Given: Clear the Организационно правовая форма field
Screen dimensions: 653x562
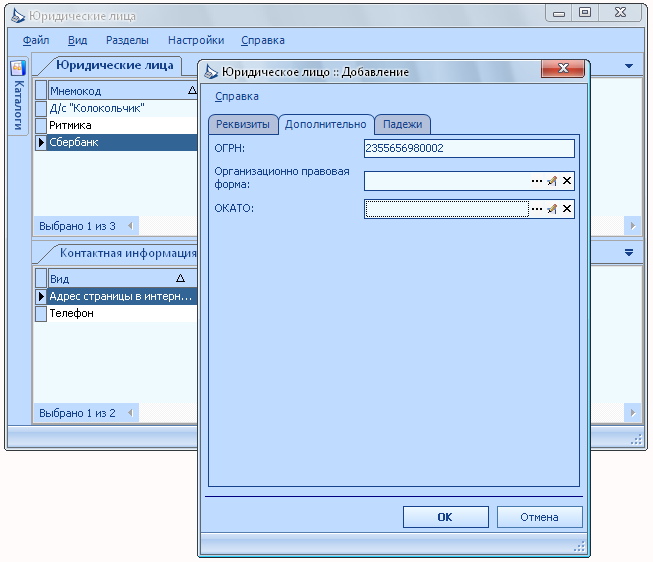Looking at the screenshot, I should pyautogui.click(x=567, y=181).
